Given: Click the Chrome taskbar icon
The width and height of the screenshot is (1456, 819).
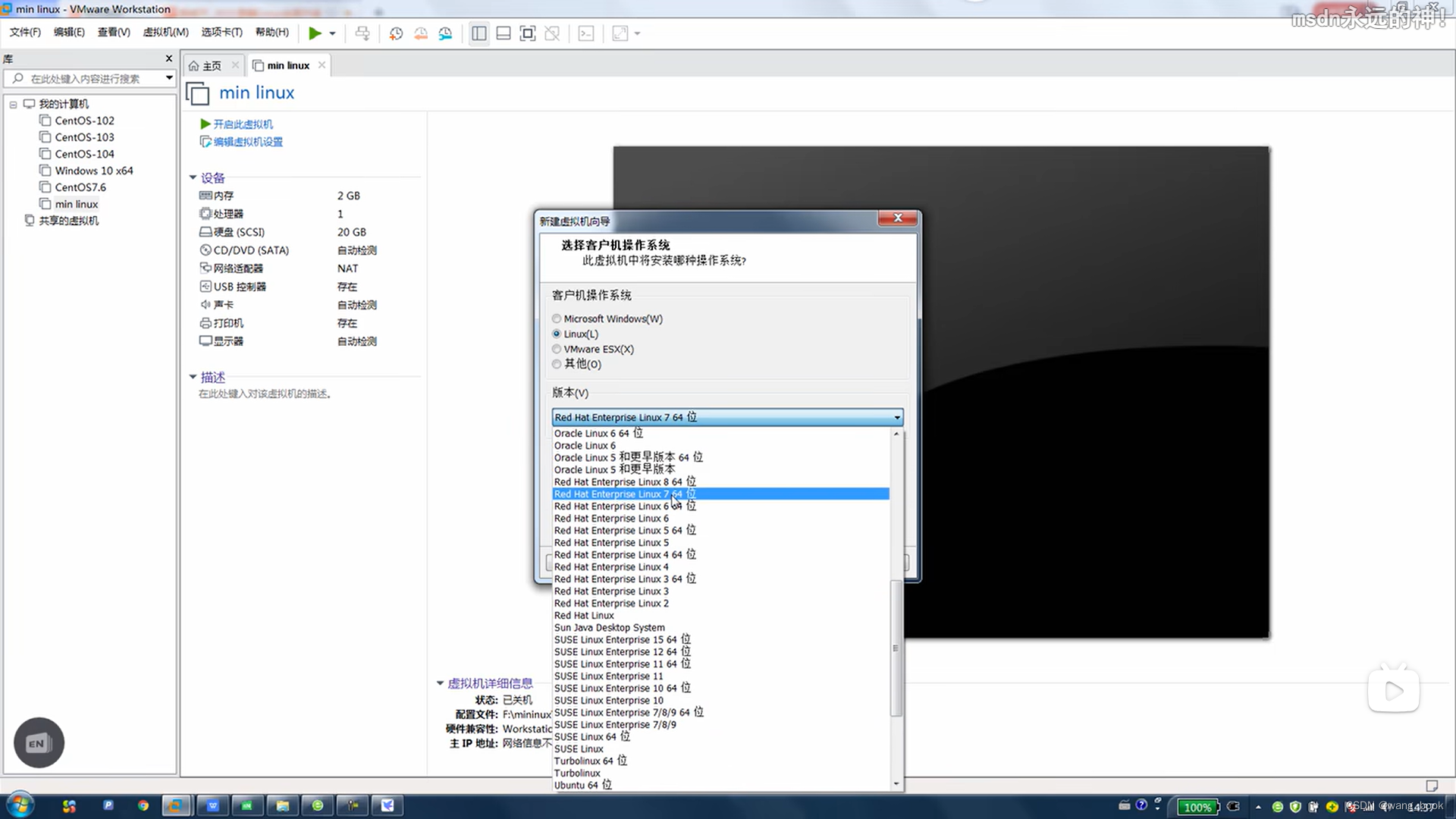Looking at the screenshot, I should click(143, 805).
